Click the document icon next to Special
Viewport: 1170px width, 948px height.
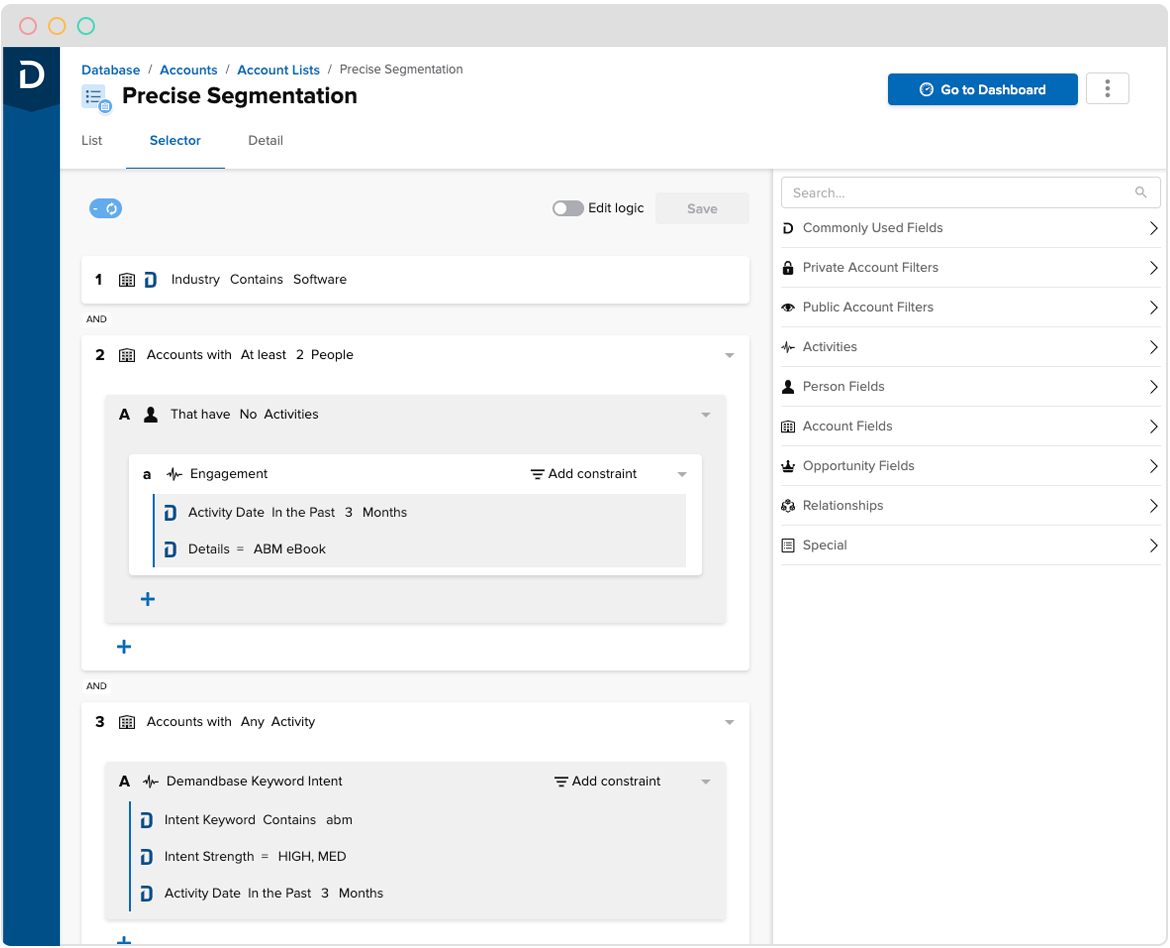[x=788, y=544]
